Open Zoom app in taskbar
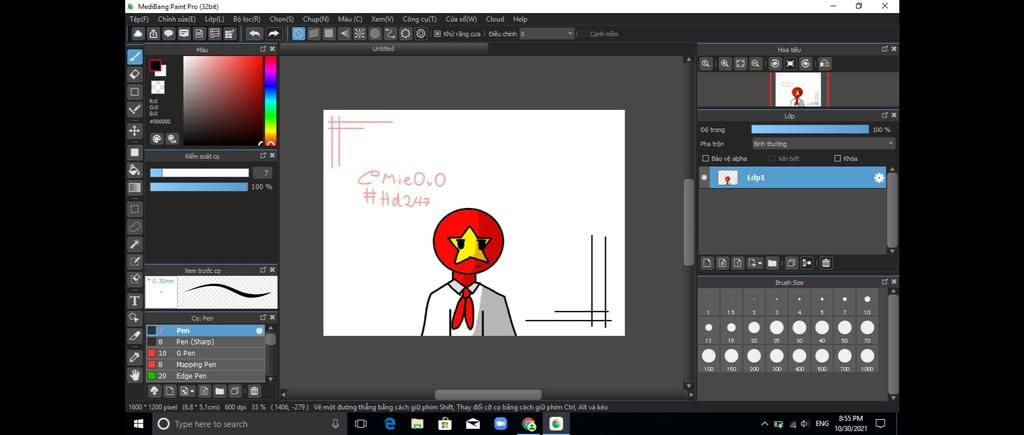 pos(502,424)
